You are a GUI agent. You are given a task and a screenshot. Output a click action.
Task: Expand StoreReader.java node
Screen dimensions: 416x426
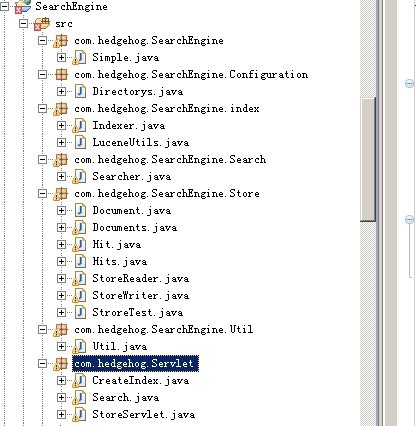coord(61,279)
